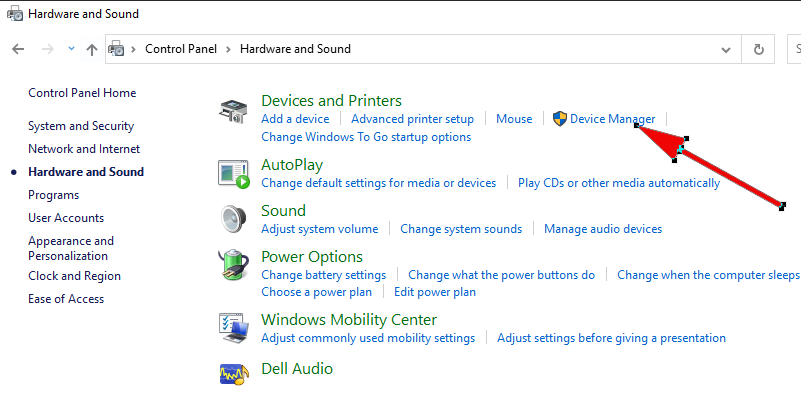Click the Sound speaker icon

coord(234,219)
